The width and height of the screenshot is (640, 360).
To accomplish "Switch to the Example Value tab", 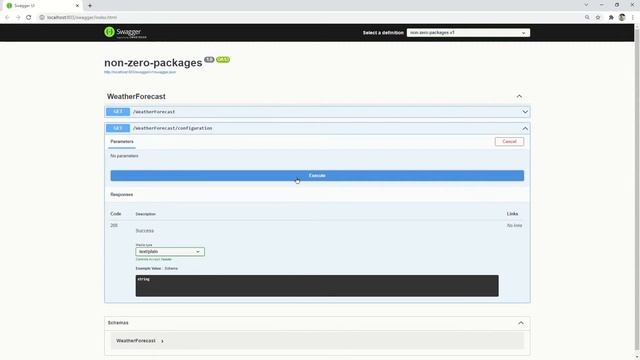I will point(148,269).
